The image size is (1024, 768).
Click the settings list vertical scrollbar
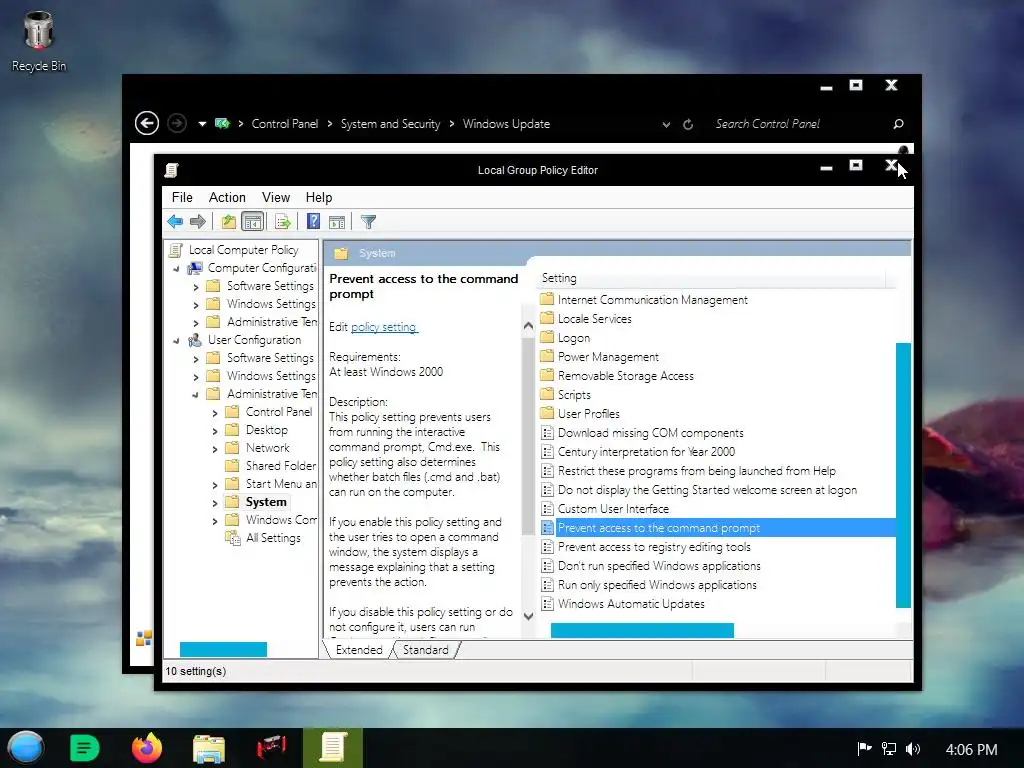[903, 475]
